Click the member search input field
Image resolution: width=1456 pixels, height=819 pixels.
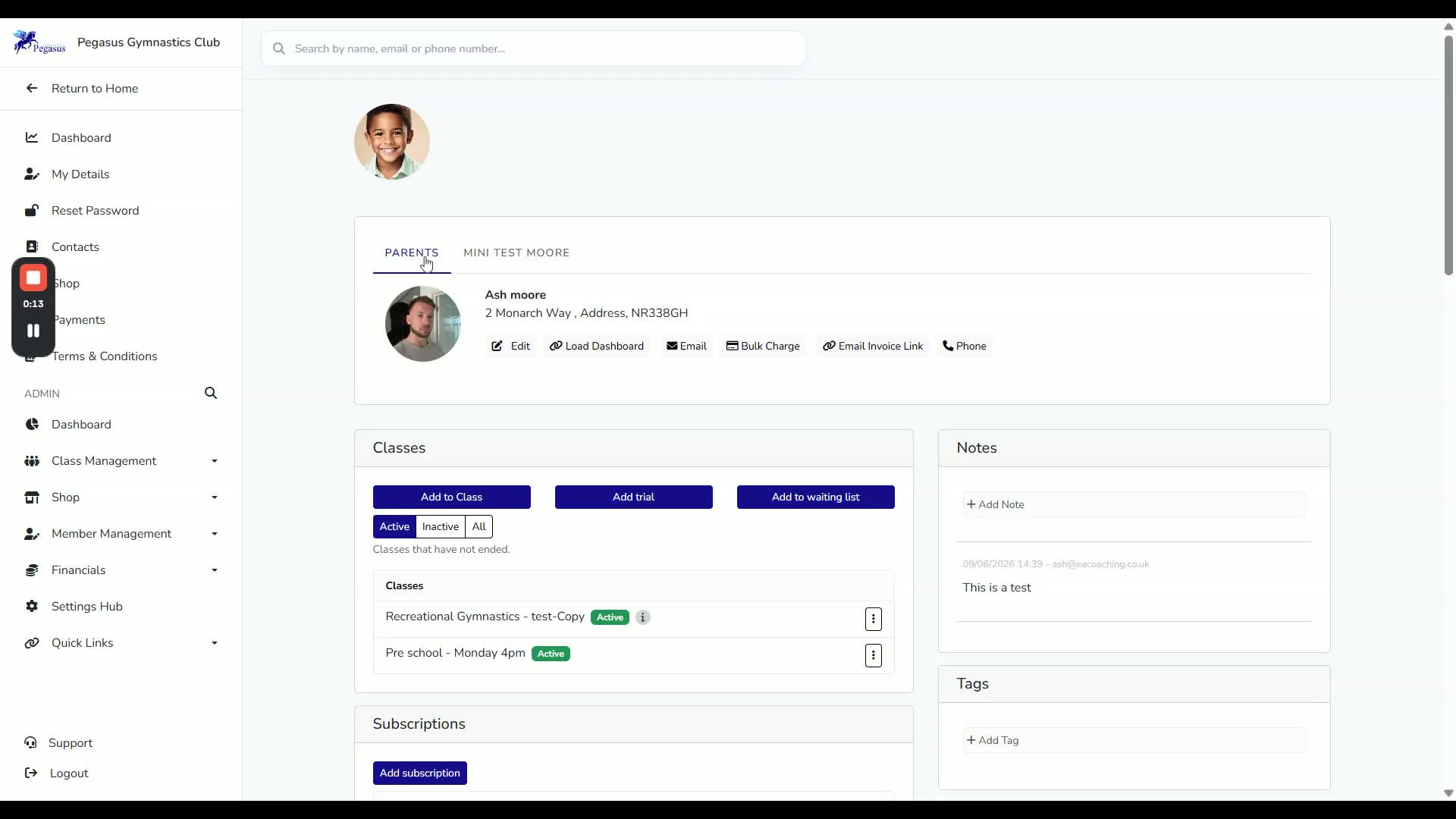tap(534, 49)
